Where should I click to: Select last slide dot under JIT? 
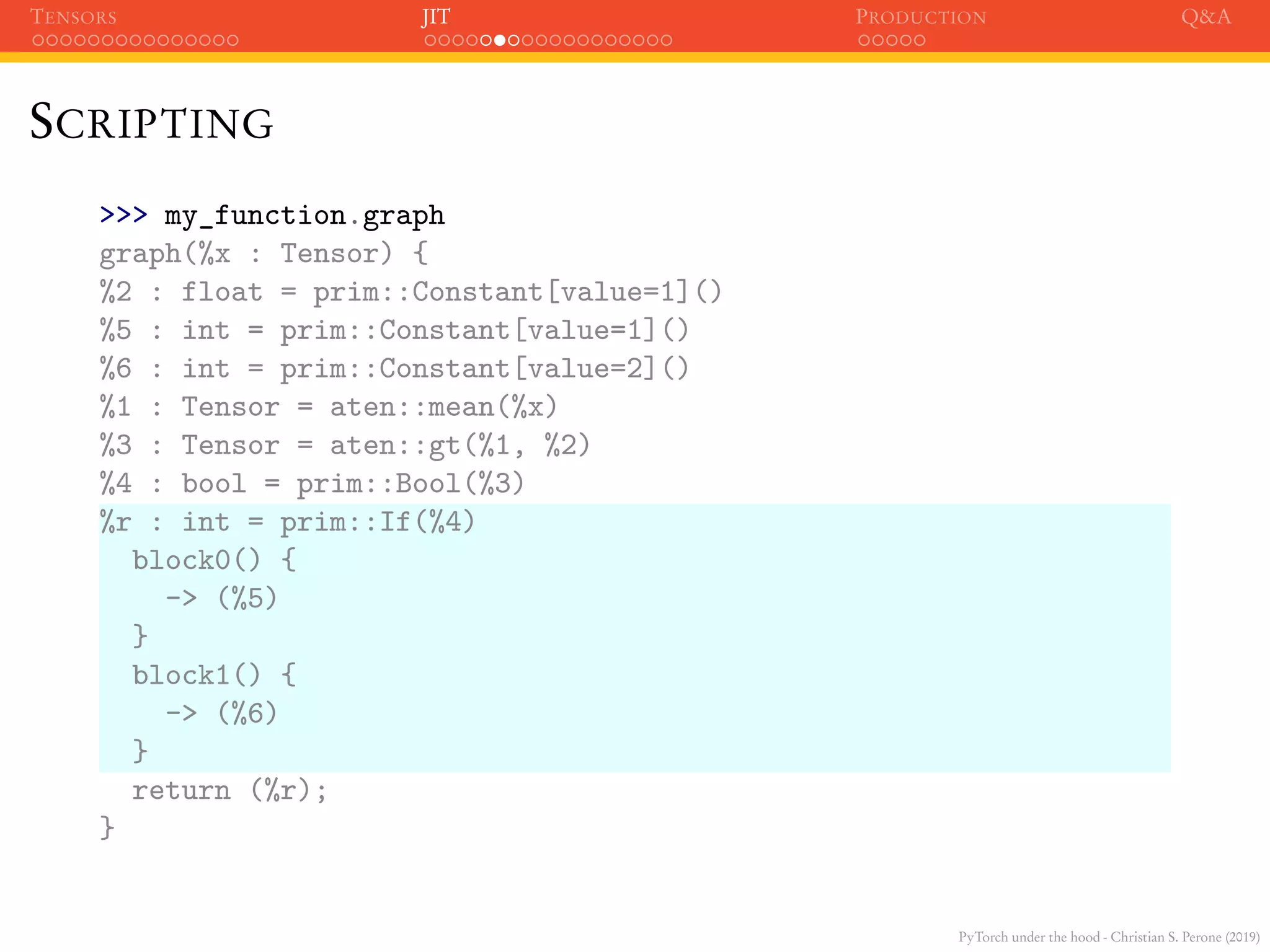click(x=666, y=40)
